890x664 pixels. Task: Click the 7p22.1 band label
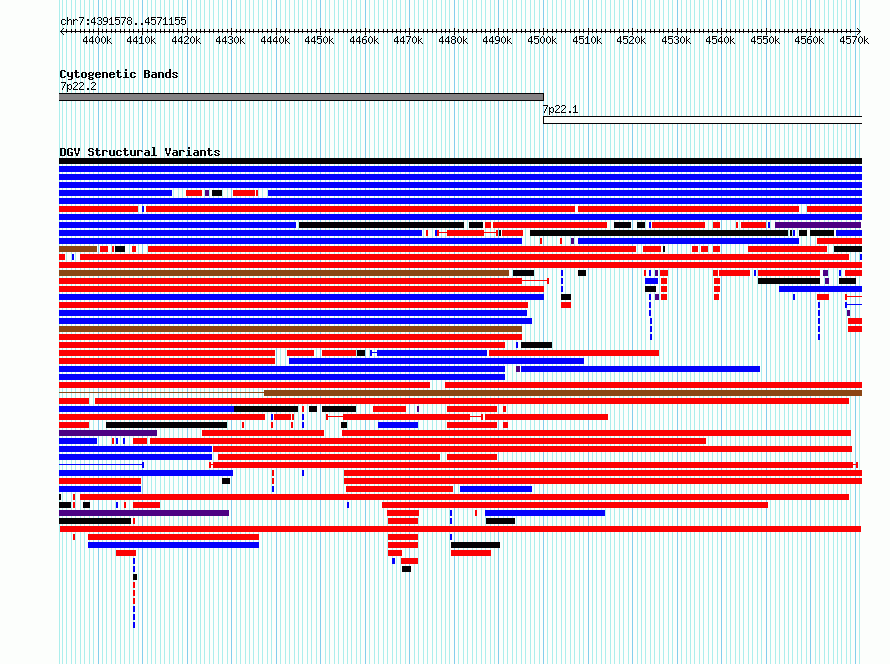(560, 109)
